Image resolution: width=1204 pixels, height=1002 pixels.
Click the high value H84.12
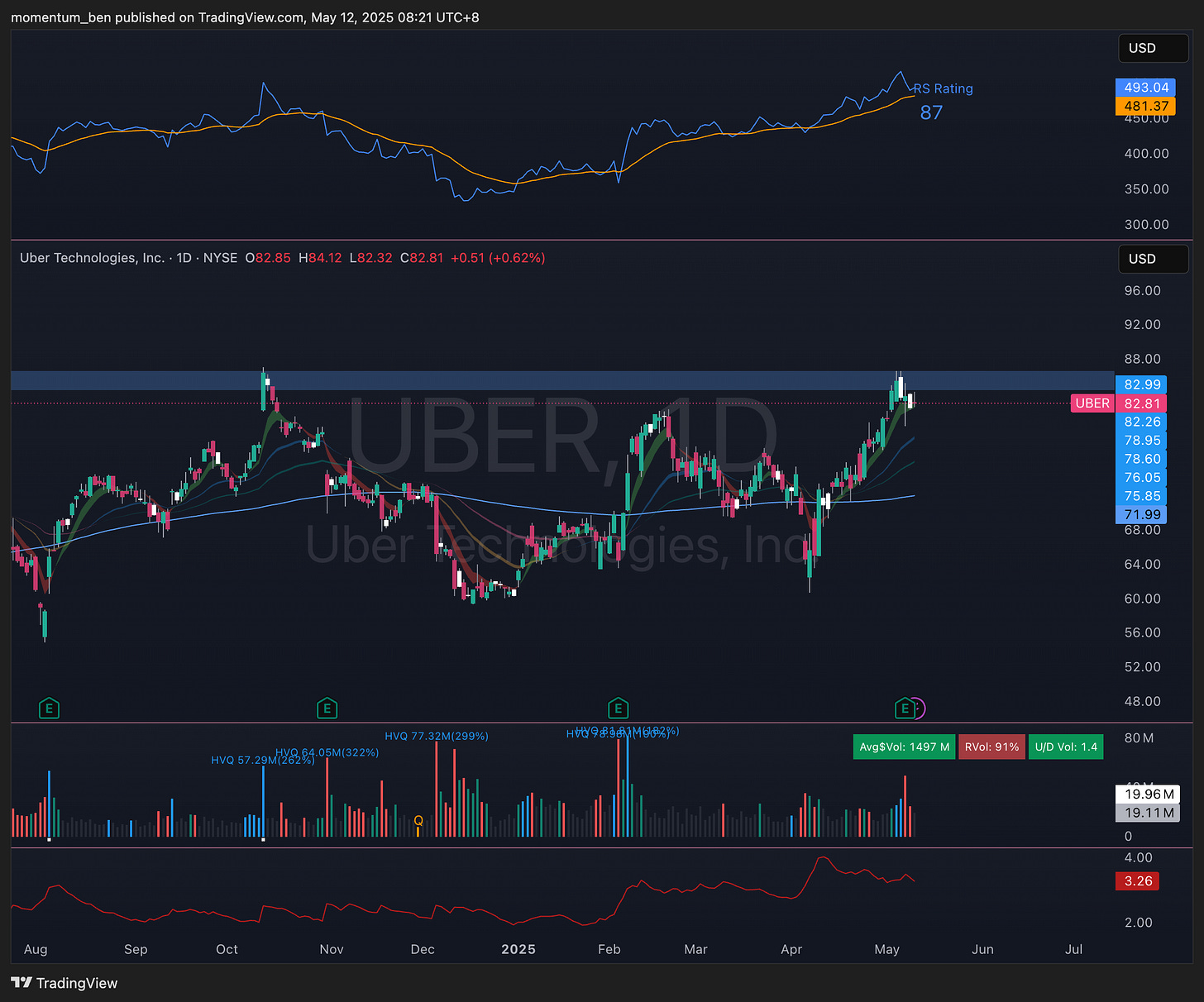click(x=320, y=258)
